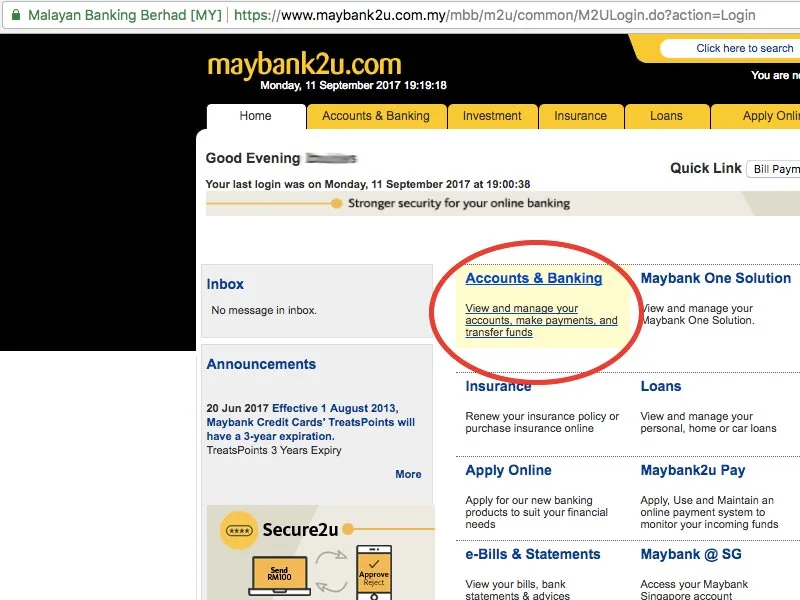Click the Secure2u laptop 'Send RM100' icon
The width and height of the screenshot is (800, 600).
[x=280, y=576]
